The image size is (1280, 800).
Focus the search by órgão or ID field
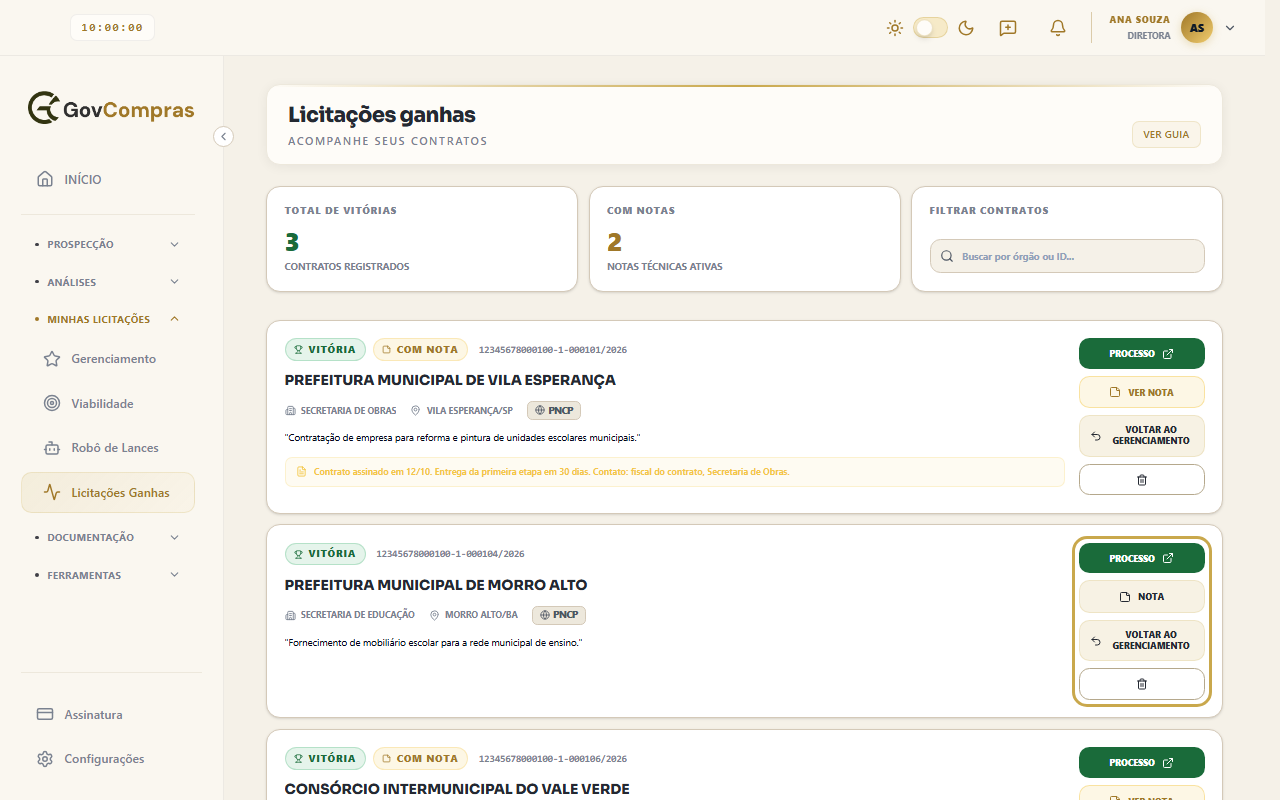(x=1067, y=256)
